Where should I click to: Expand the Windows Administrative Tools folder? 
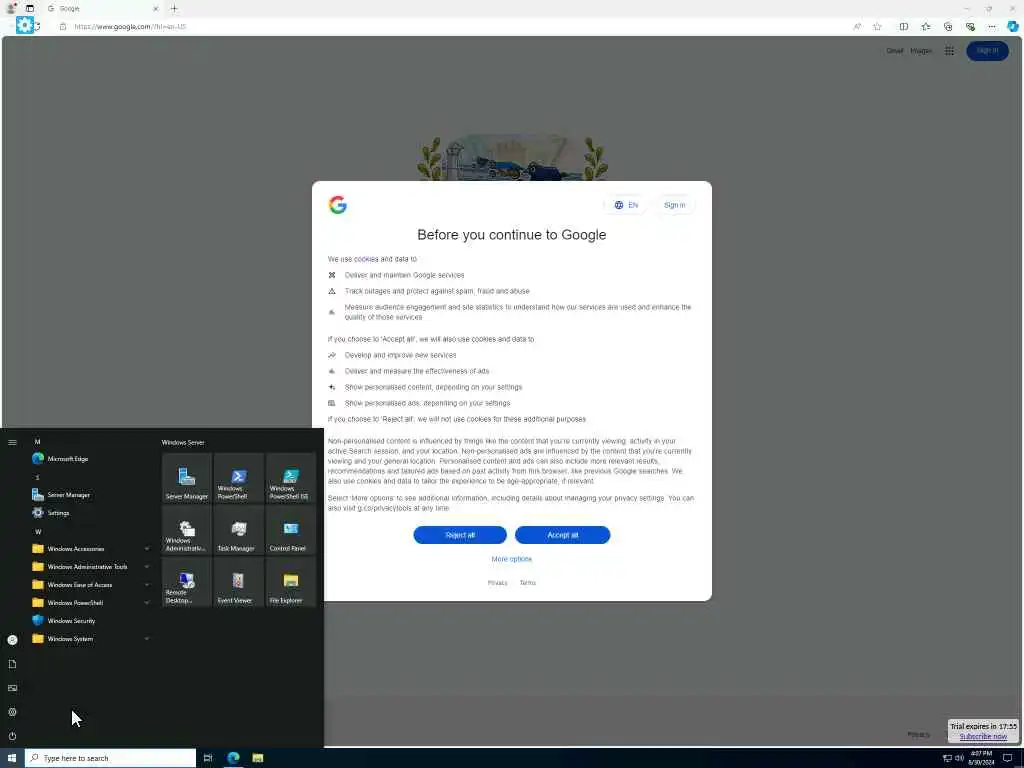[x=90, y=567]
